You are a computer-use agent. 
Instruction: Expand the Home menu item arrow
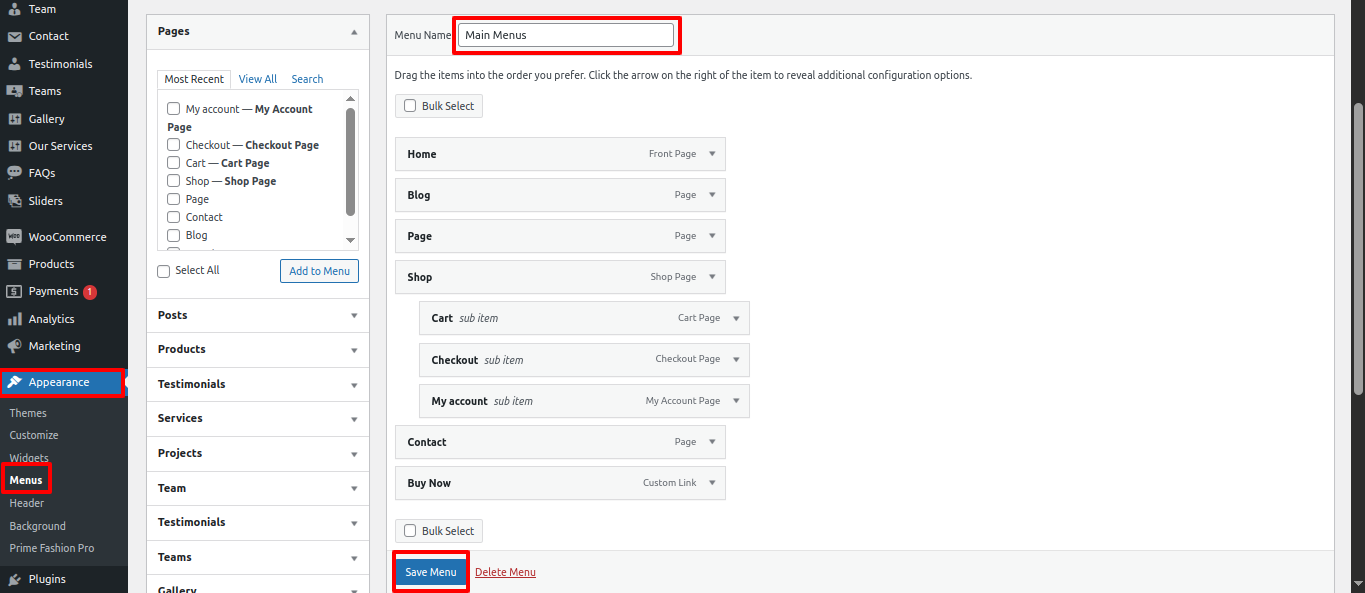click(712, 154)
